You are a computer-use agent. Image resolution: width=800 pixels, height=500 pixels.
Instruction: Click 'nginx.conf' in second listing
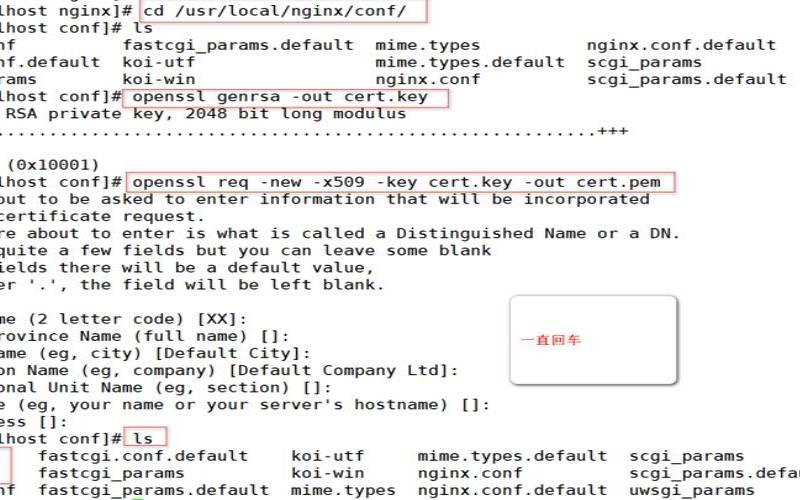point(470,473)
